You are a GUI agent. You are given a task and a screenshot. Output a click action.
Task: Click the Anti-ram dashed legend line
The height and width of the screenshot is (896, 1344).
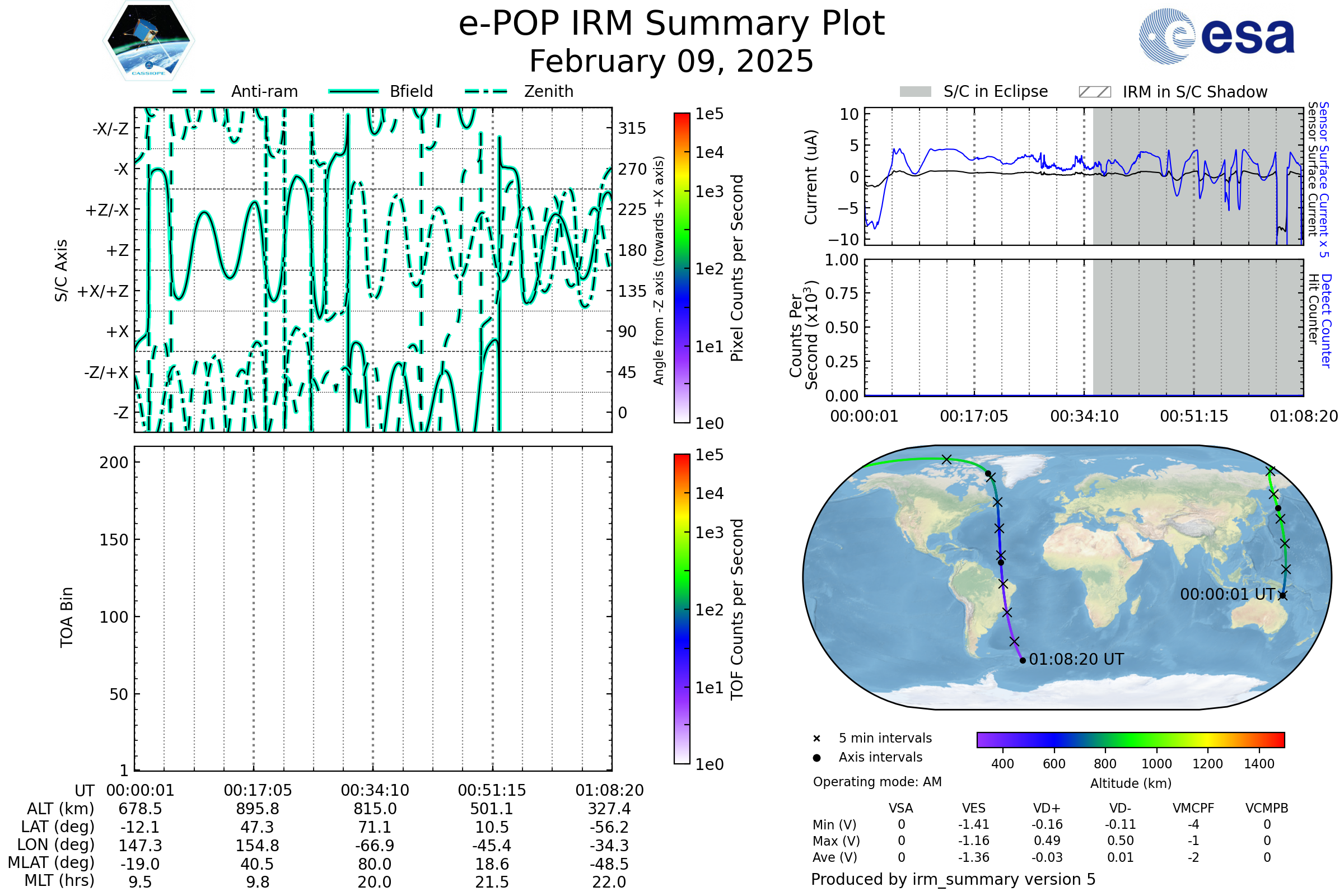(x=194, y=91)
